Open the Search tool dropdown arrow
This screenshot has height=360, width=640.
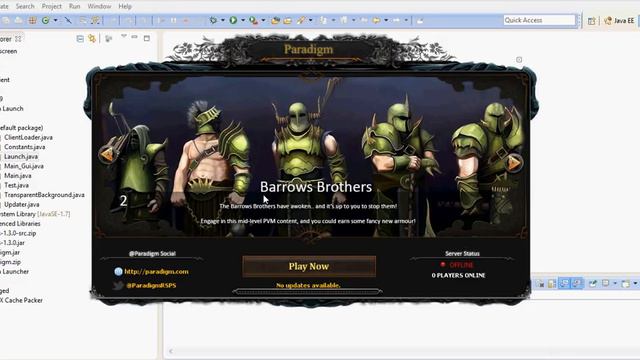point(310,20)
